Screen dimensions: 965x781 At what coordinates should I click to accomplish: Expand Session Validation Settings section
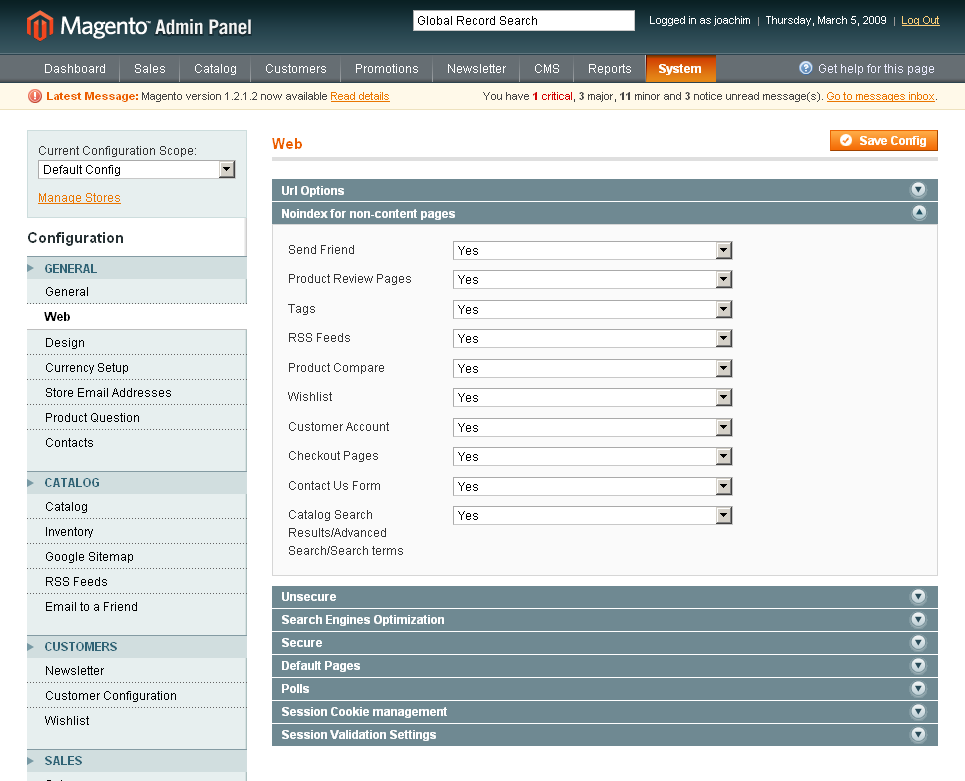918,734
